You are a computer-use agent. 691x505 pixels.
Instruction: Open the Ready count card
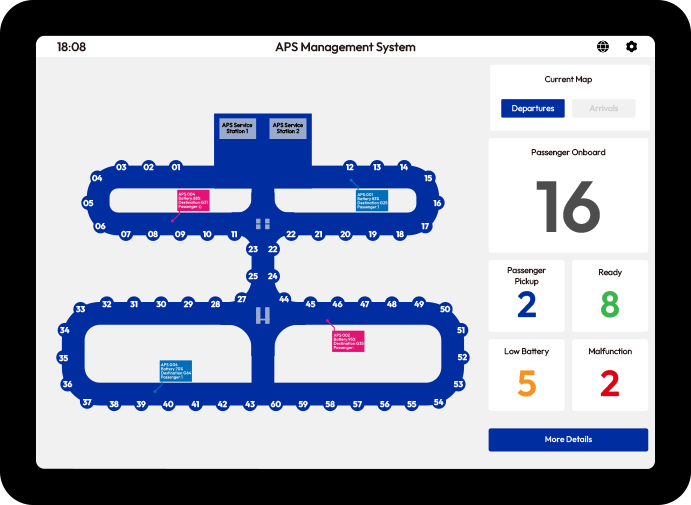(x=610, y=296)
